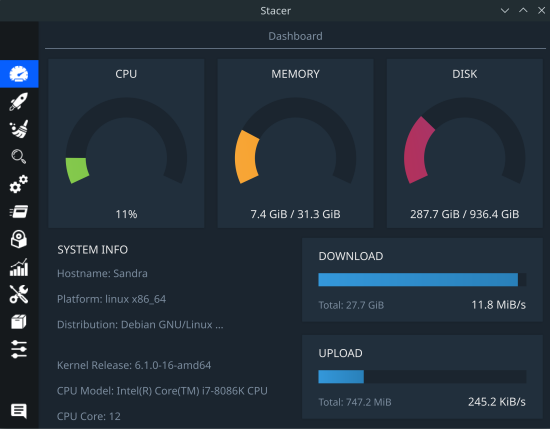Click 'Kernel Release: 6.1.0-16-amd64' line
This screenshot has height=429, width=550.
pyautogui.click(x=134, y=366)
